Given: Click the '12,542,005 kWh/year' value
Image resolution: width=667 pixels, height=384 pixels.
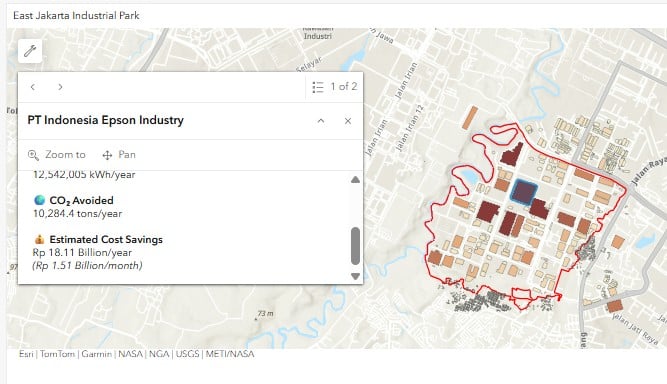Looking at the screenshot, I should coord(84,174).
